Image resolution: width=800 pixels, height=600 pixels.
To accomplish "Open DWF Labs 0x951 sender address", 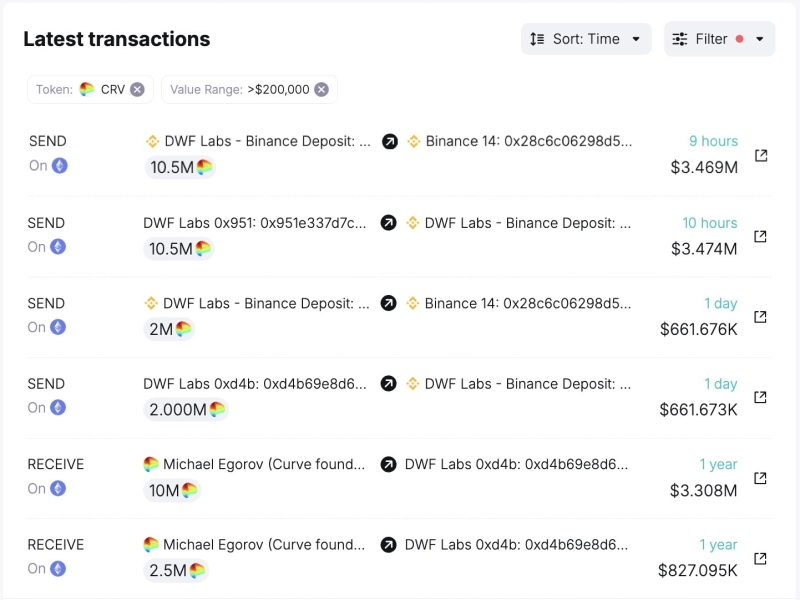I will pyautogui.click(x=255, y=222).
